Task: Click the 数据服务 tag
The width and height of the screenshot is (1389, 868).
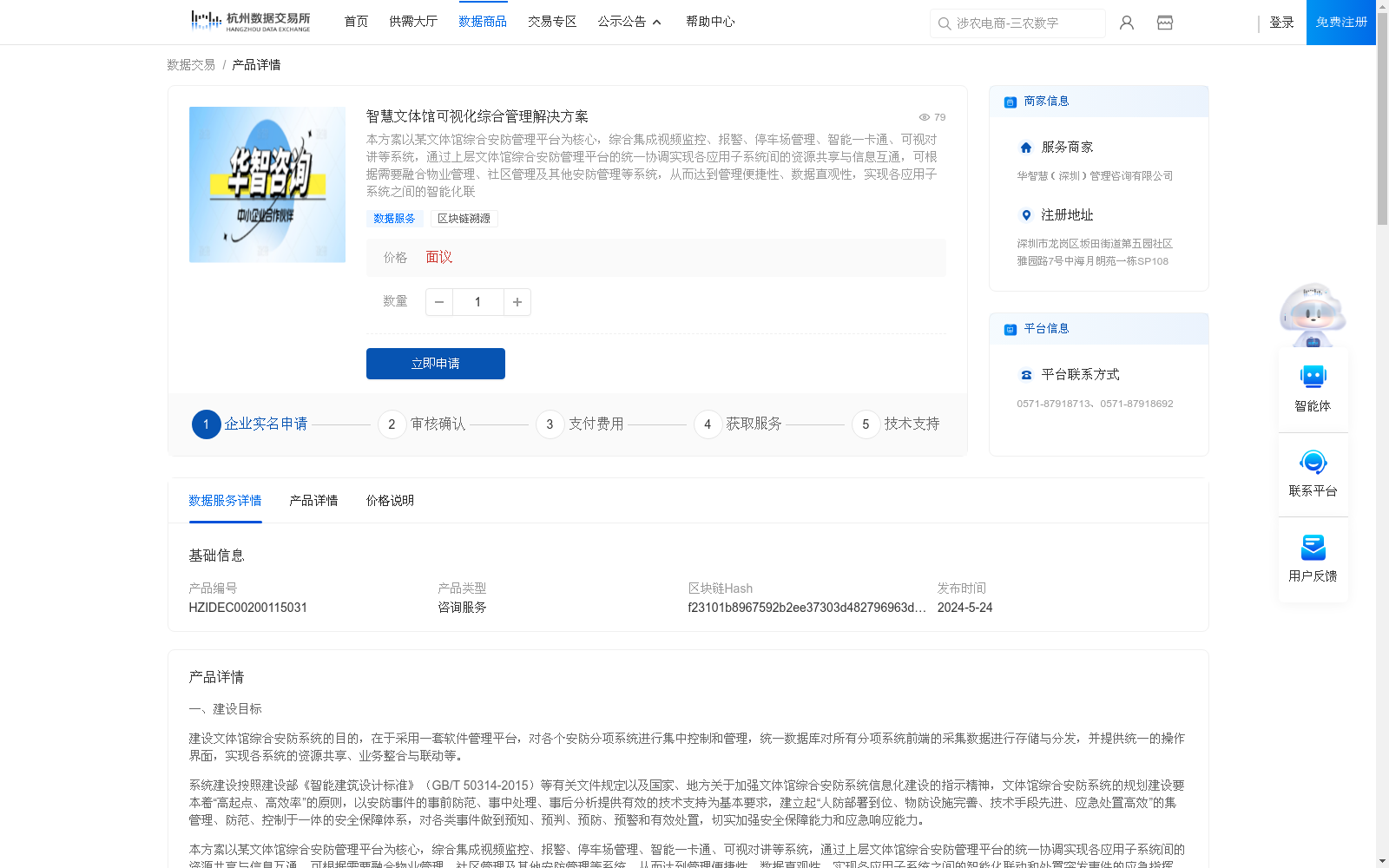Action: (x=395, y=219)
